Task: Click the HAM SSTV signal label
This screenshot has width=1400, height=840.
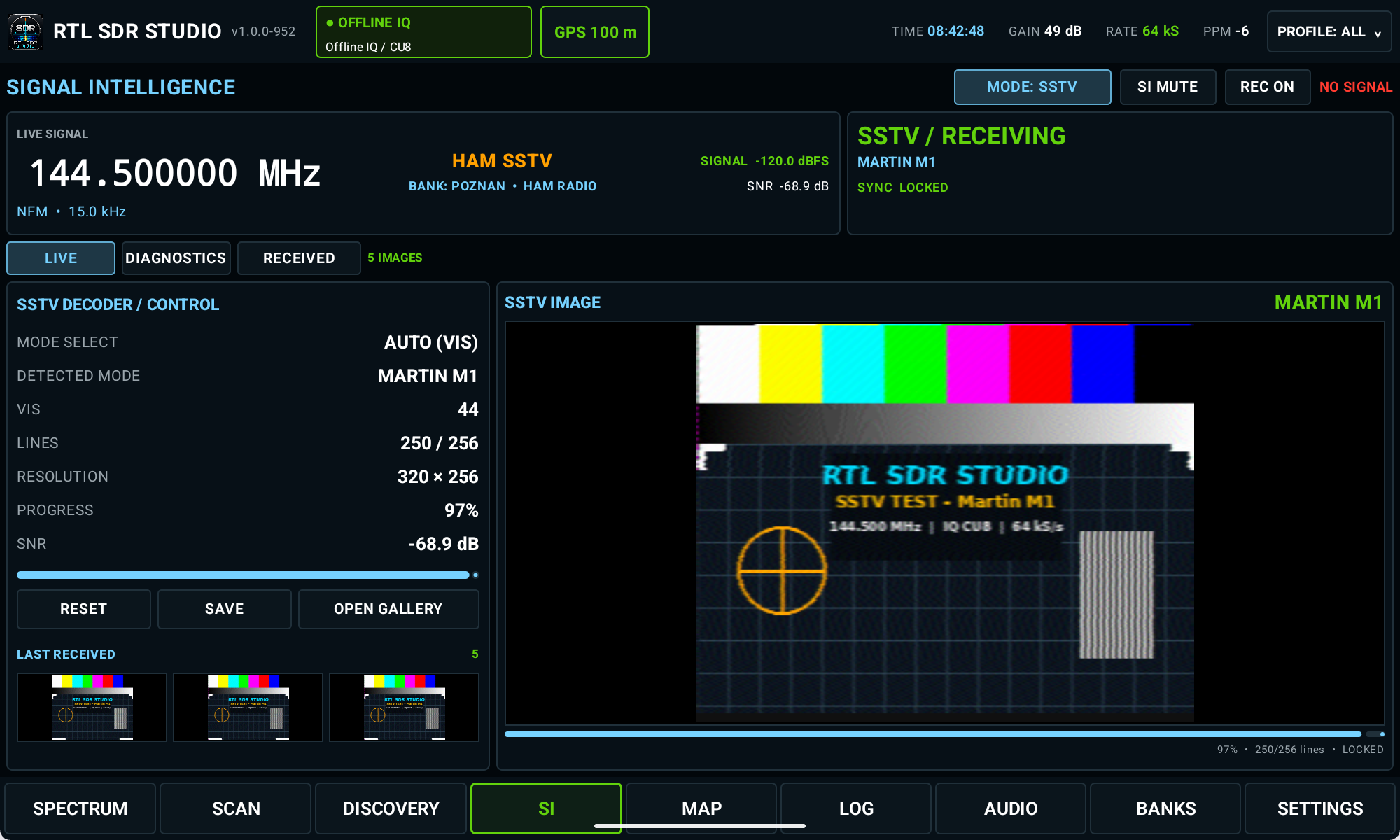Action: 502,161
